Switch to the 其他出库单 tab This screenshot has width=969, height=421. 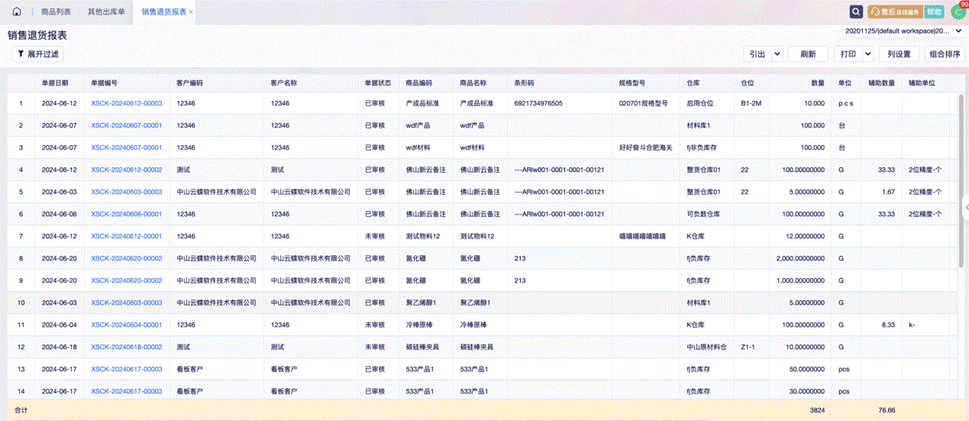coord(106,12)
